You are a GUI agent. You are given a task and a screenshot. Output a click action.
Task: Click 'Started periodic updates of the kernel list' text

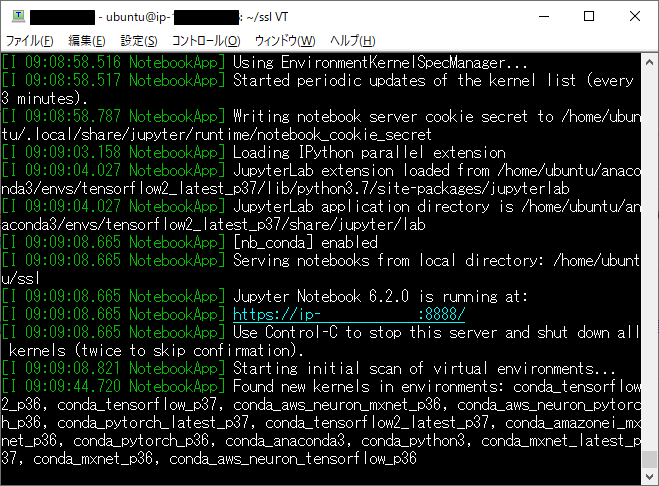[404, 80]
